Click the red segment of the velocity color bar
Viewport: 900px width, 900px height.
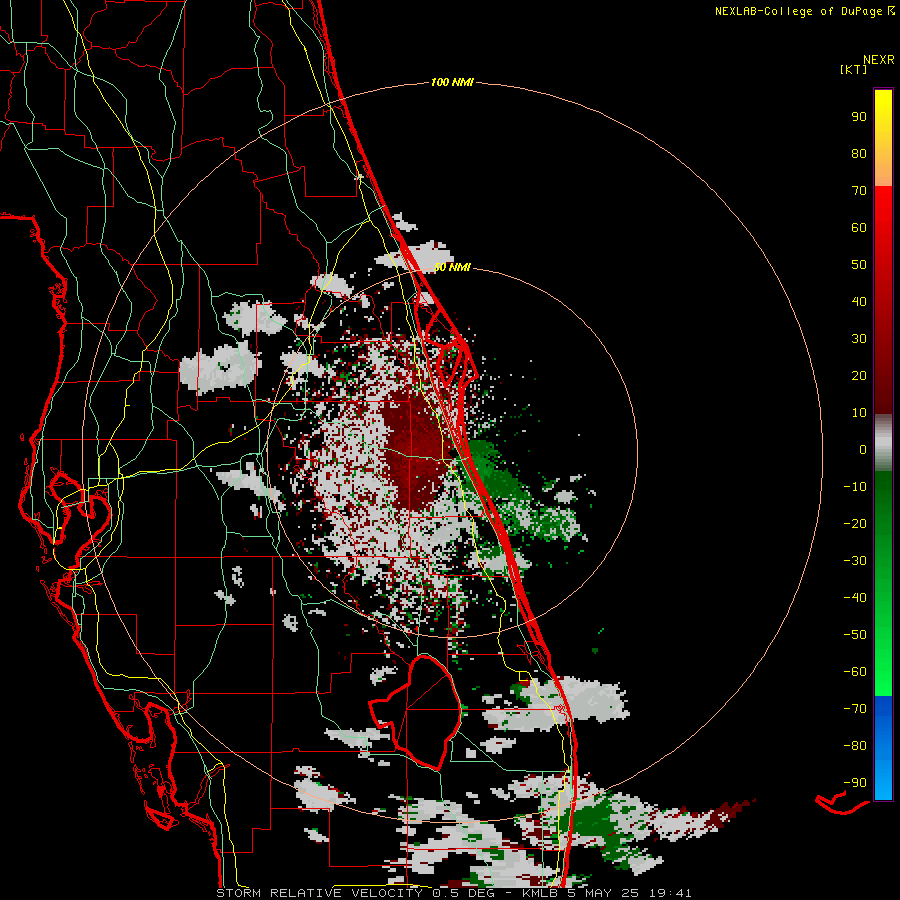(883, 300)
